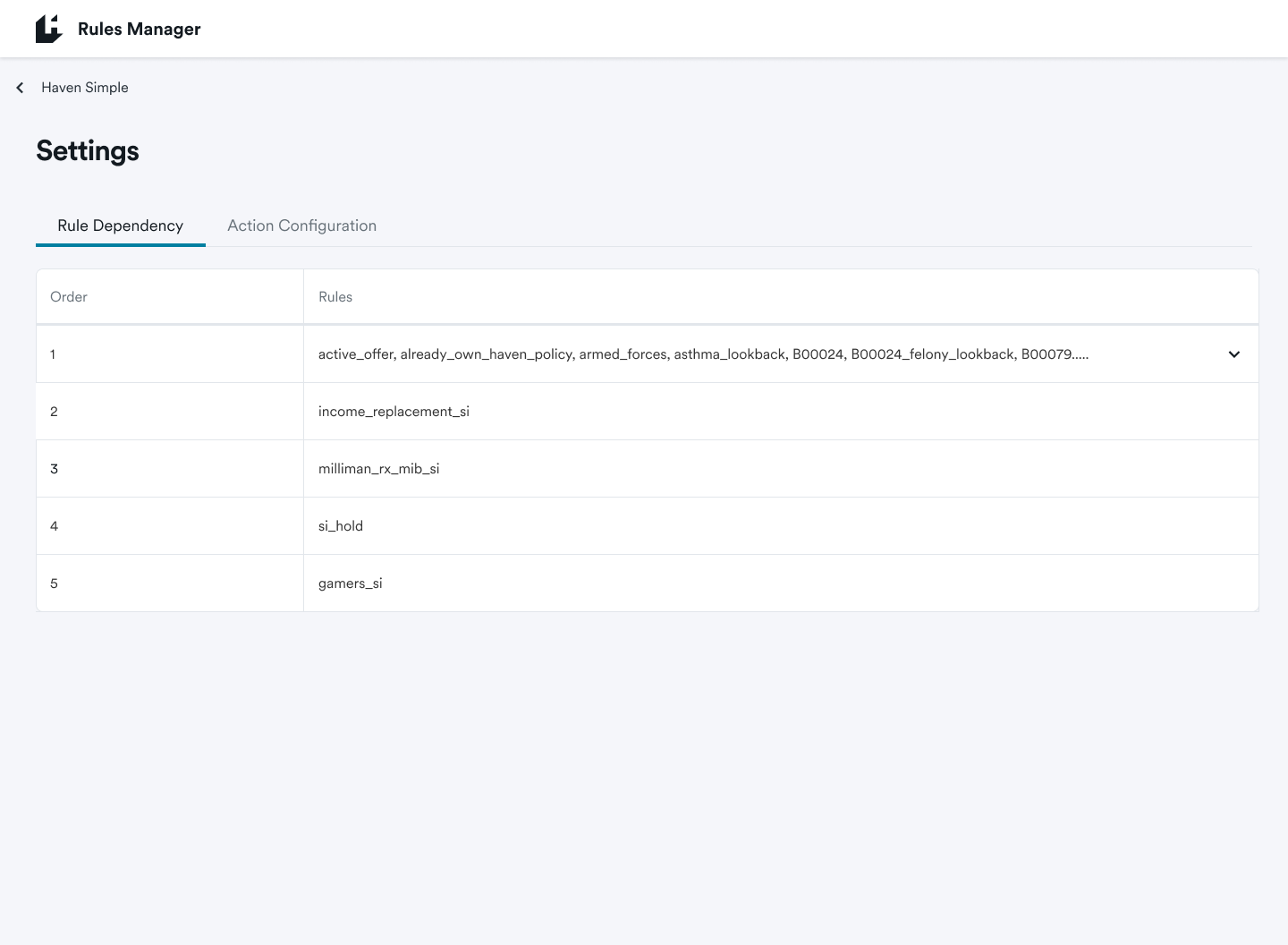Click the Order column header
This screenshot has width=1288, height=945.
69,297
